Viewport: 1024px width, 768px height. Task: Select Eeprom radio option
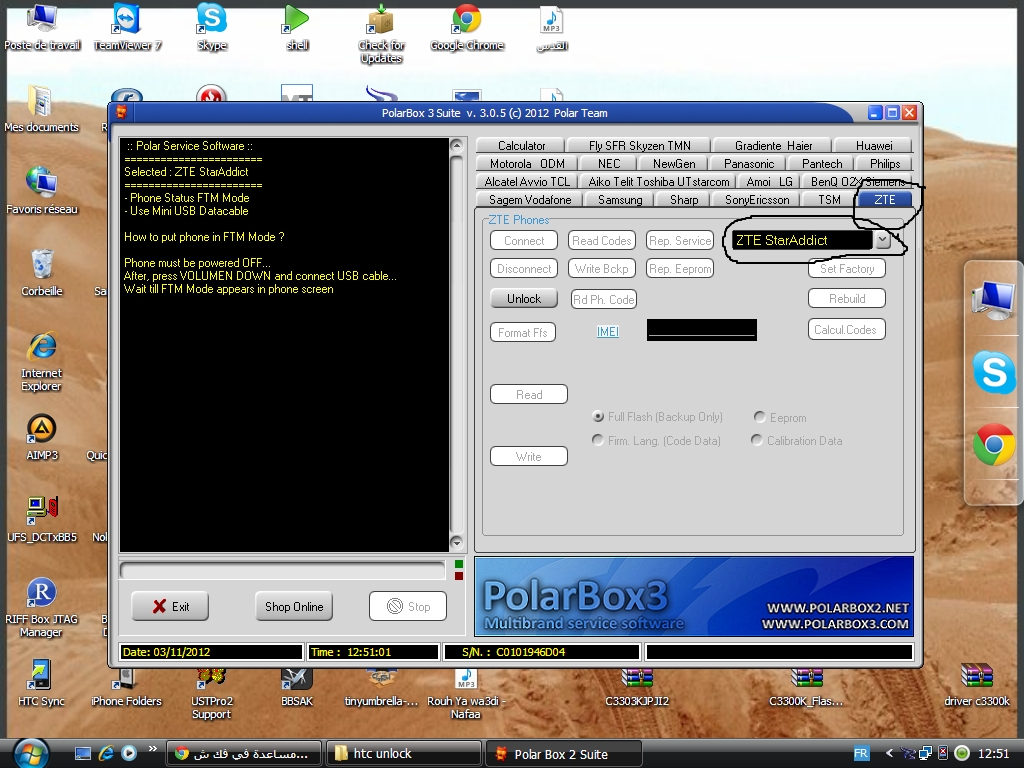pos(760,417)
